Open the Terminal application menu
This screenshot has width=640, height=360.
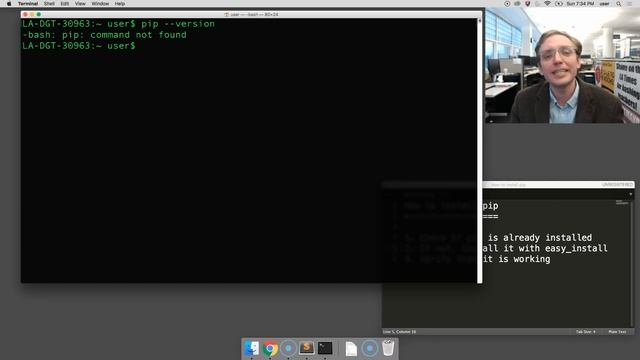[x=28, y=4]
